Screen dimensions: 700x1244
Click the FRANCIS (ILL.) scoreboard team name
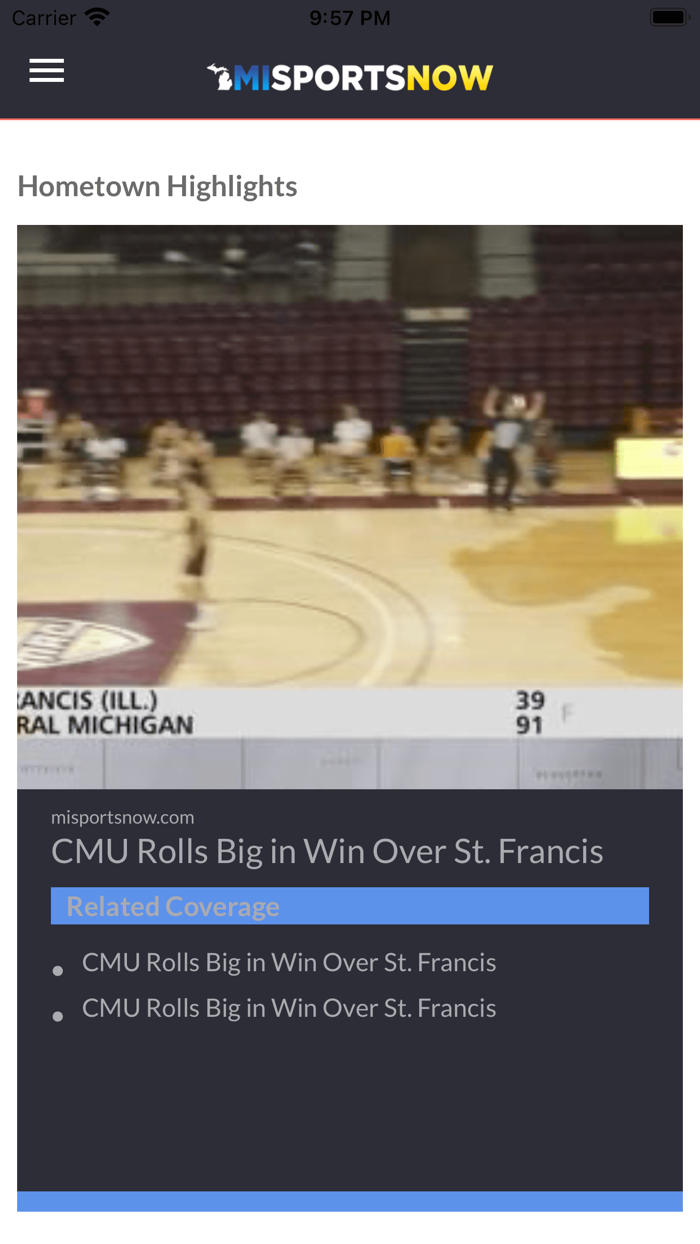point(88,700)
